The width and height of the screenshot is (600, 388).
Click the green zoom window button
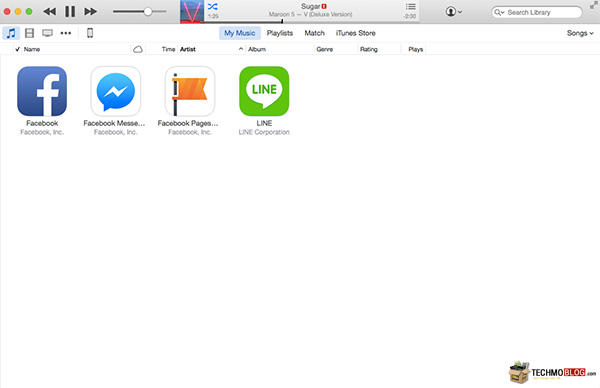[29, 11]
